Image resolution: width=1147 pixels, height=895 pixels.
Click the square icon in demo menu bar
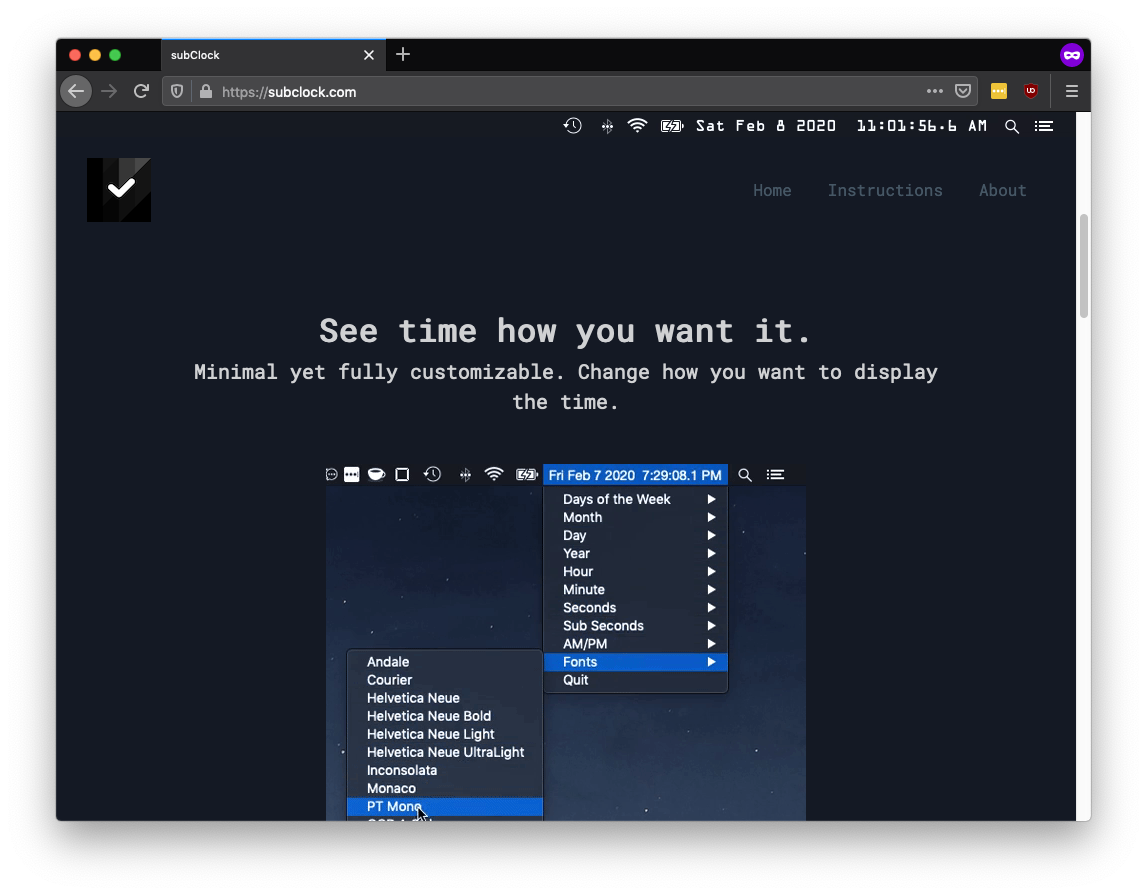[402, 475]
